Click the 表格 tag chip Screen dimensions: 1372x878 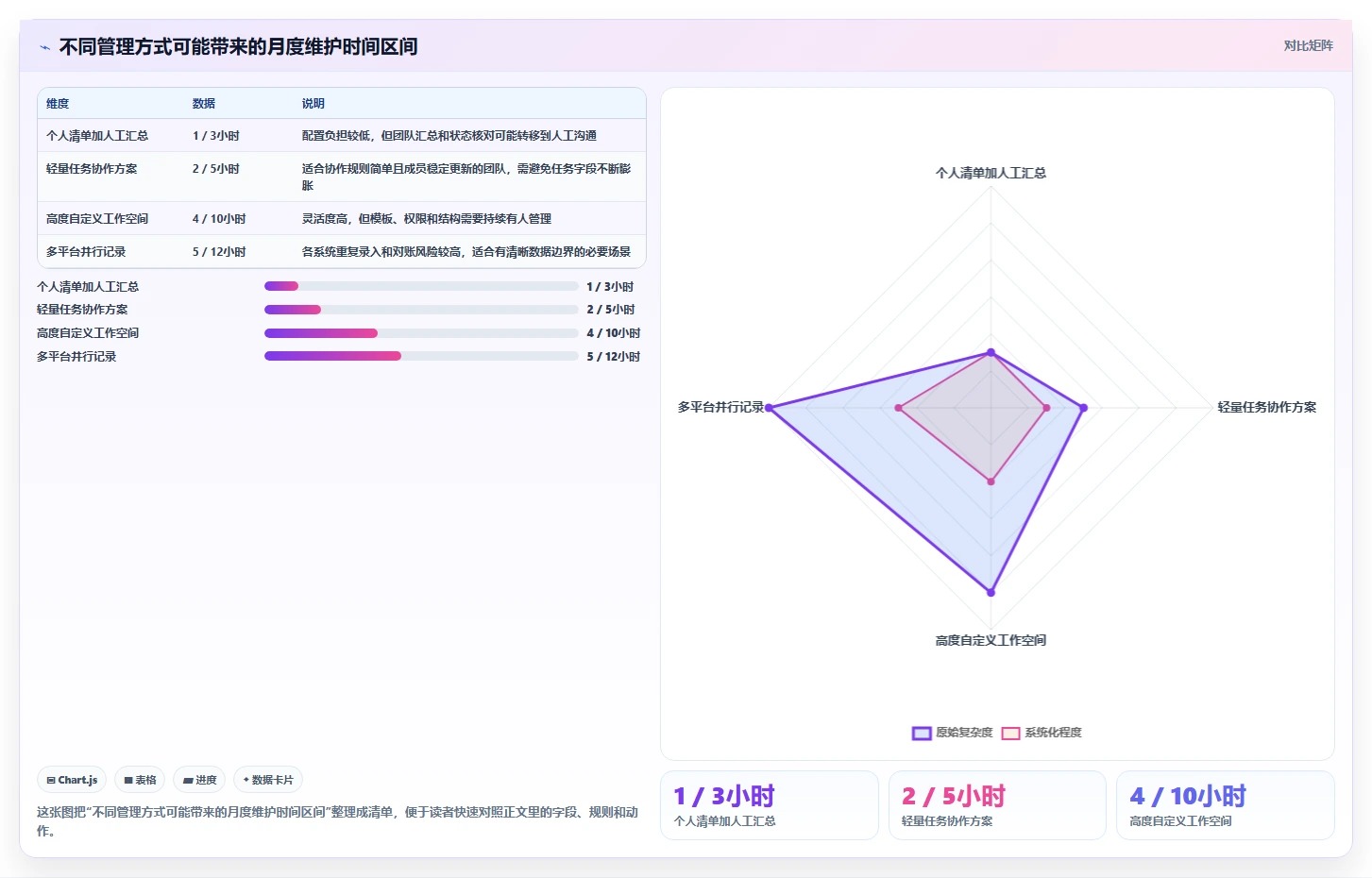click(x=140, y=780)
